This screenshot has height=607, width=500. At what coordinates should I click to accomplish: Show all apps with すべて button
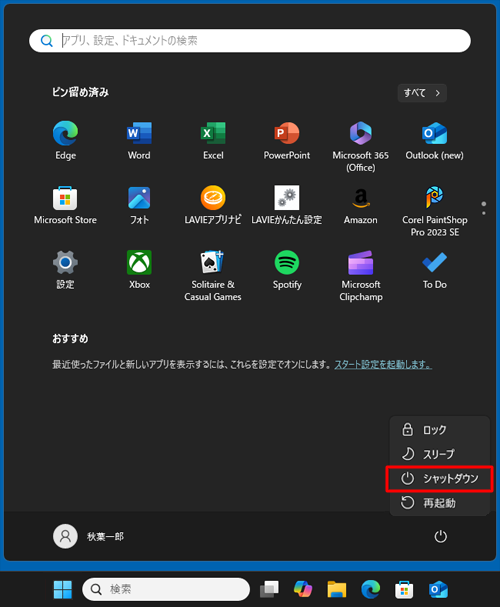click(422, 93)
